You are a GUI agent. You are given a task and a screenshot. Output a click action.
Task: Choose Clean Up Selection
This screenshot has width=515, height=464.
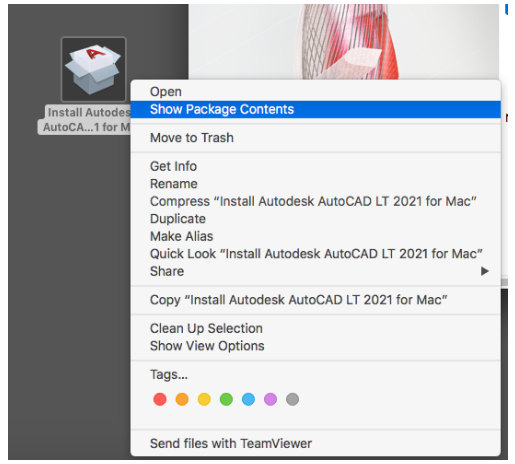(316, 328)
